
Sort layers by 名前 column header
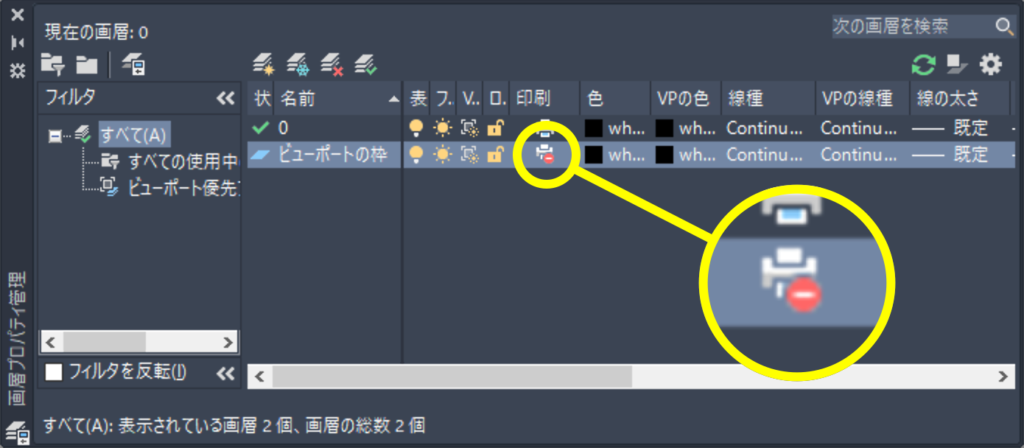pyautogui.click(x=338, y=99)
